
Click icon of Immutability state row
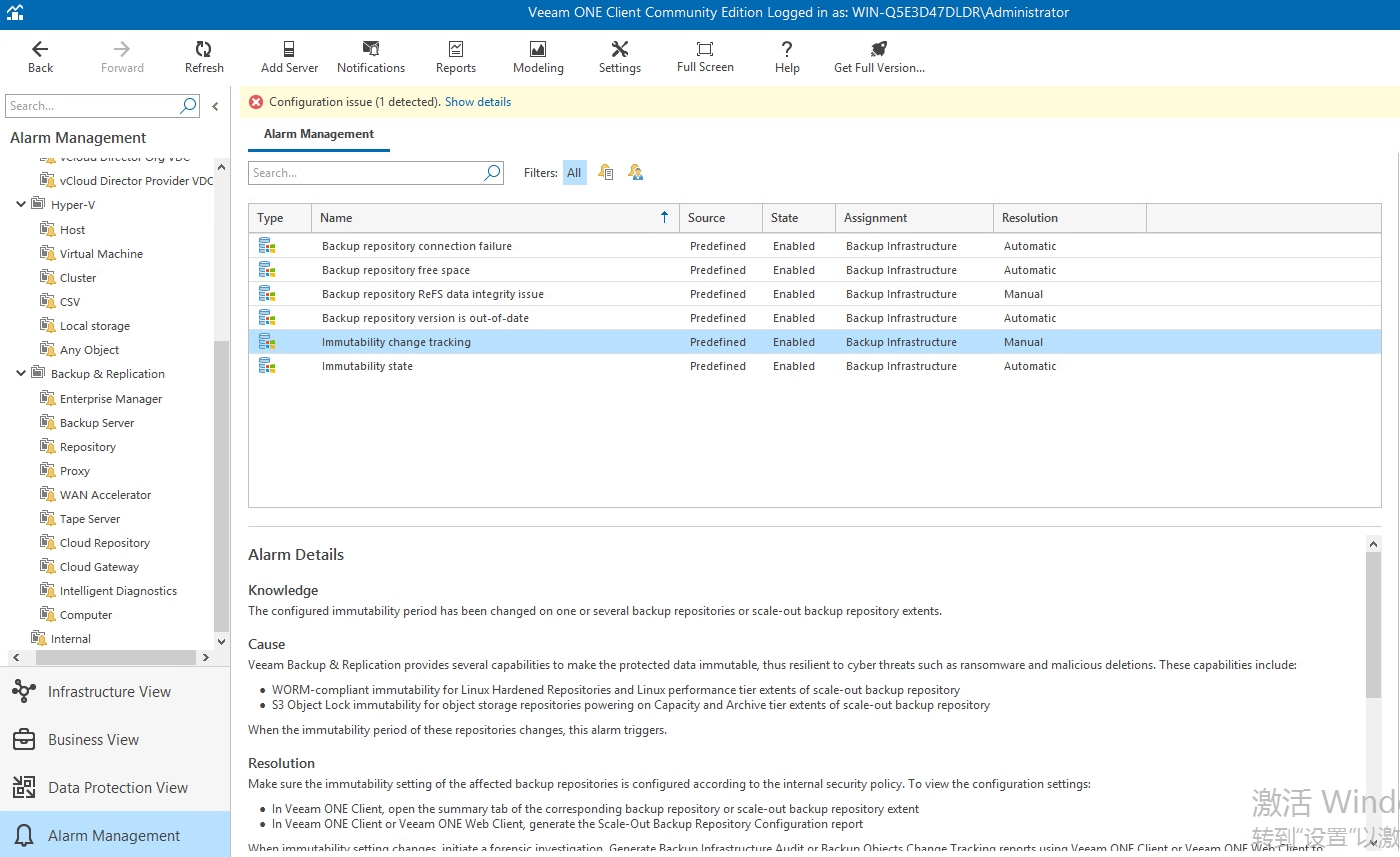click(267, 366)
